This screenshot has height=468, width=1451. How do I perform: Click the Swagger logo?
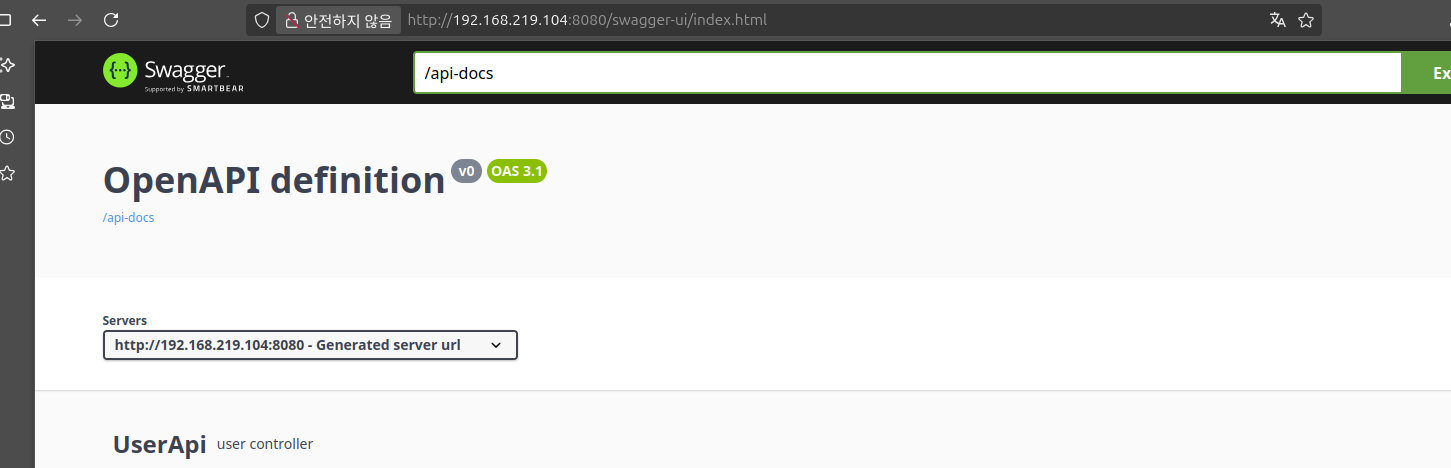174,73
